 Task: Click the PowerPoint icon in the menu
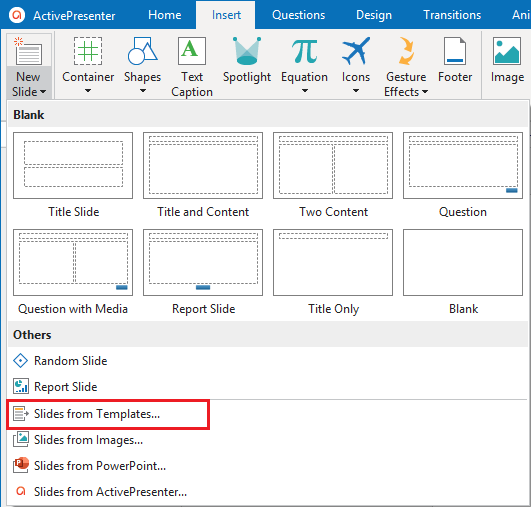[21, 465]
